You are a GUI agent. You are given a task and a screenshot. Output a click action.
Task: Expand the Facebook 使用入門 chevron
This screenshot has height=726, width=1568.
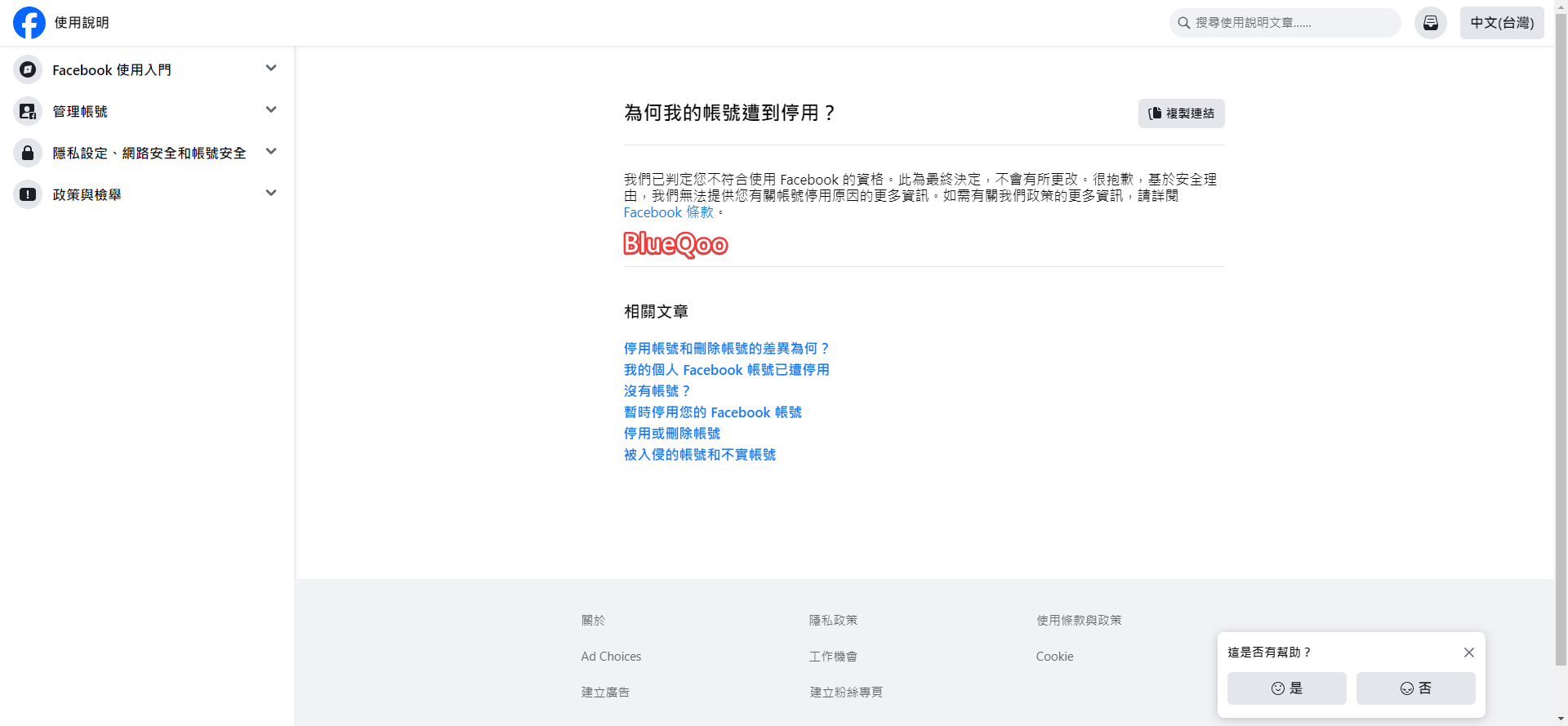coord(271,69)
